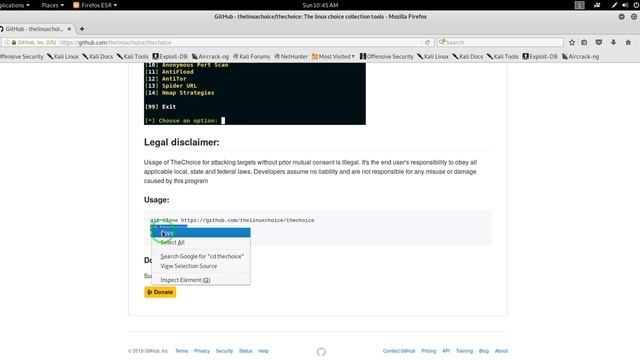Choose Search Google for "cd thechoice"
Screen dimensions: 640x360
[202, 256]
